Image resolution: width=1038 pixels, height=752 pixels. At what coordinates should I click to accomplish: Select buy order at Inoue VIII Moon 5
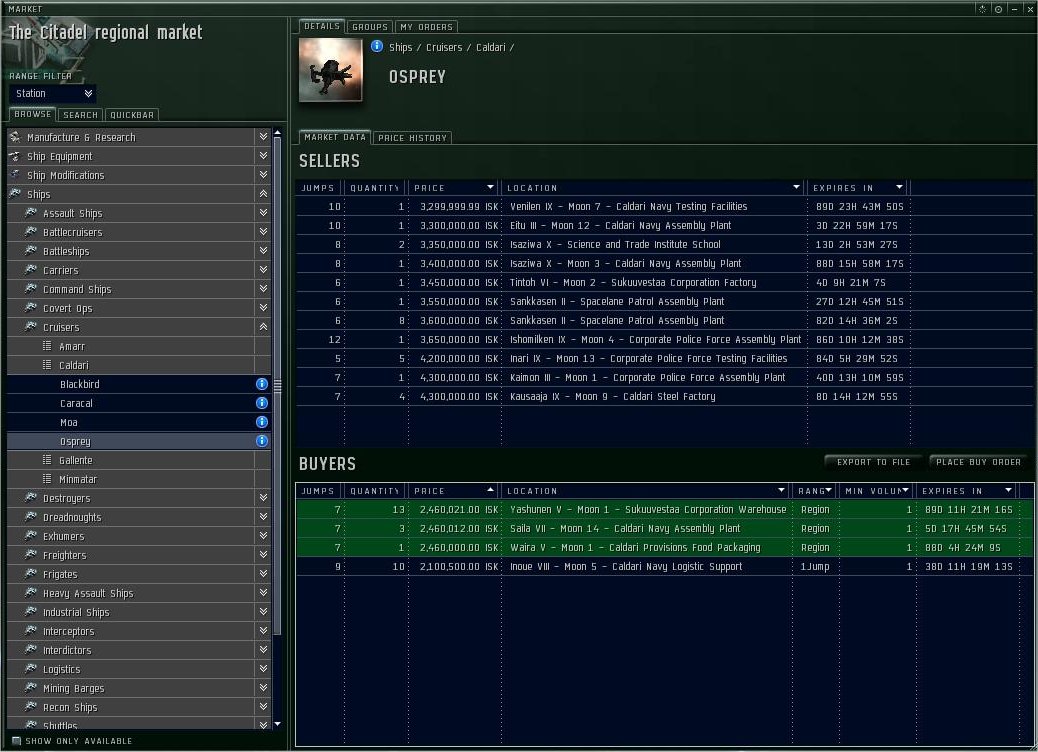tap(665, 567)
